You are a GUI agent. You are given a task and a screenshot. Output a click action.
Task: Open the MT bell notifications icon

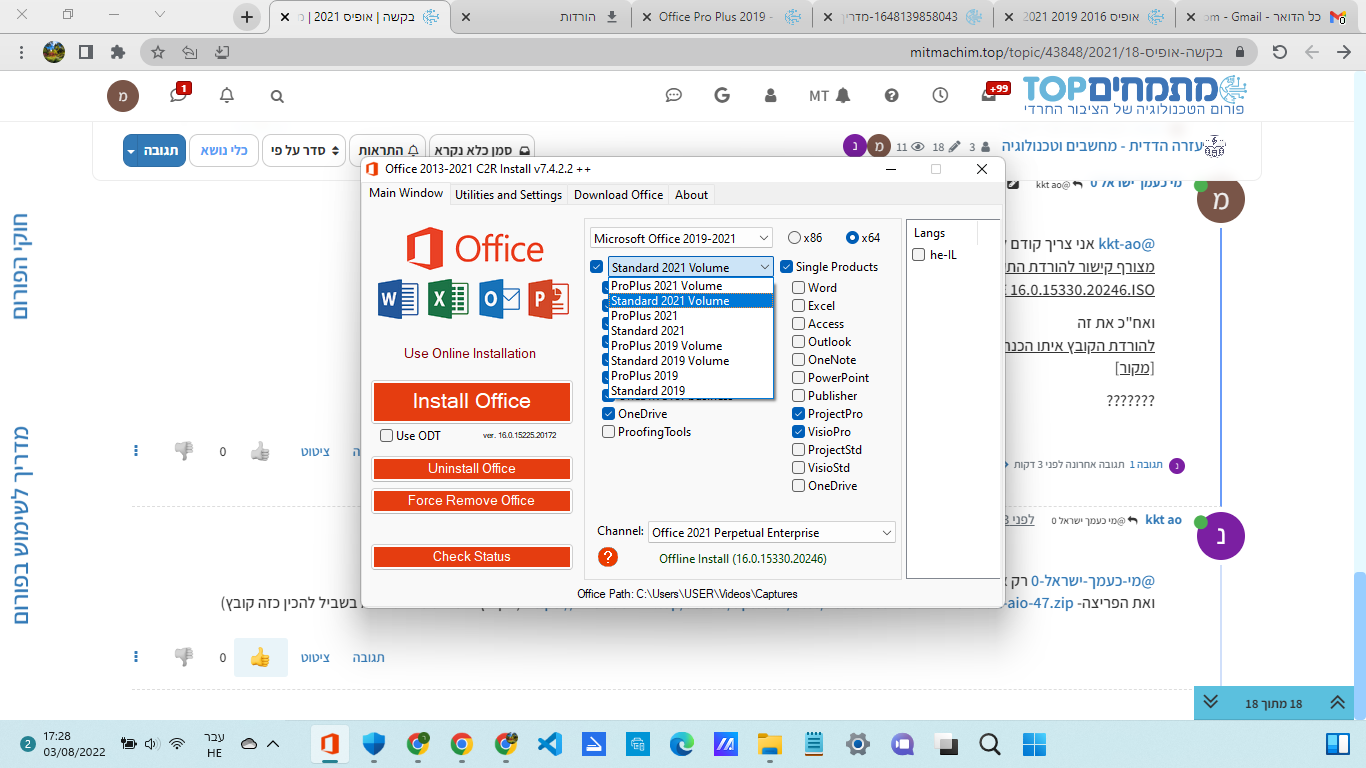tap(830, 95)
